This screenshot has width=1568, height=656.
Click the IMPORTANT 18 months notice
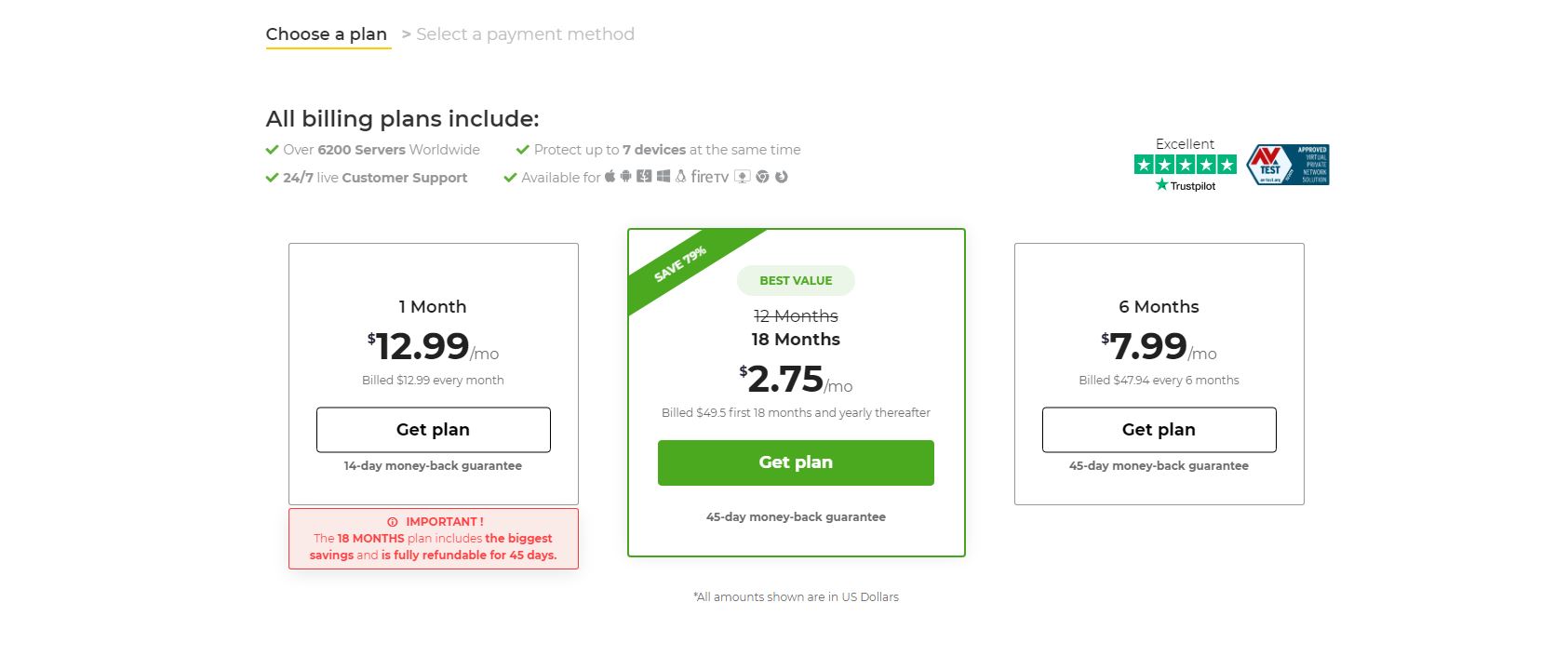tap(434, 539)
